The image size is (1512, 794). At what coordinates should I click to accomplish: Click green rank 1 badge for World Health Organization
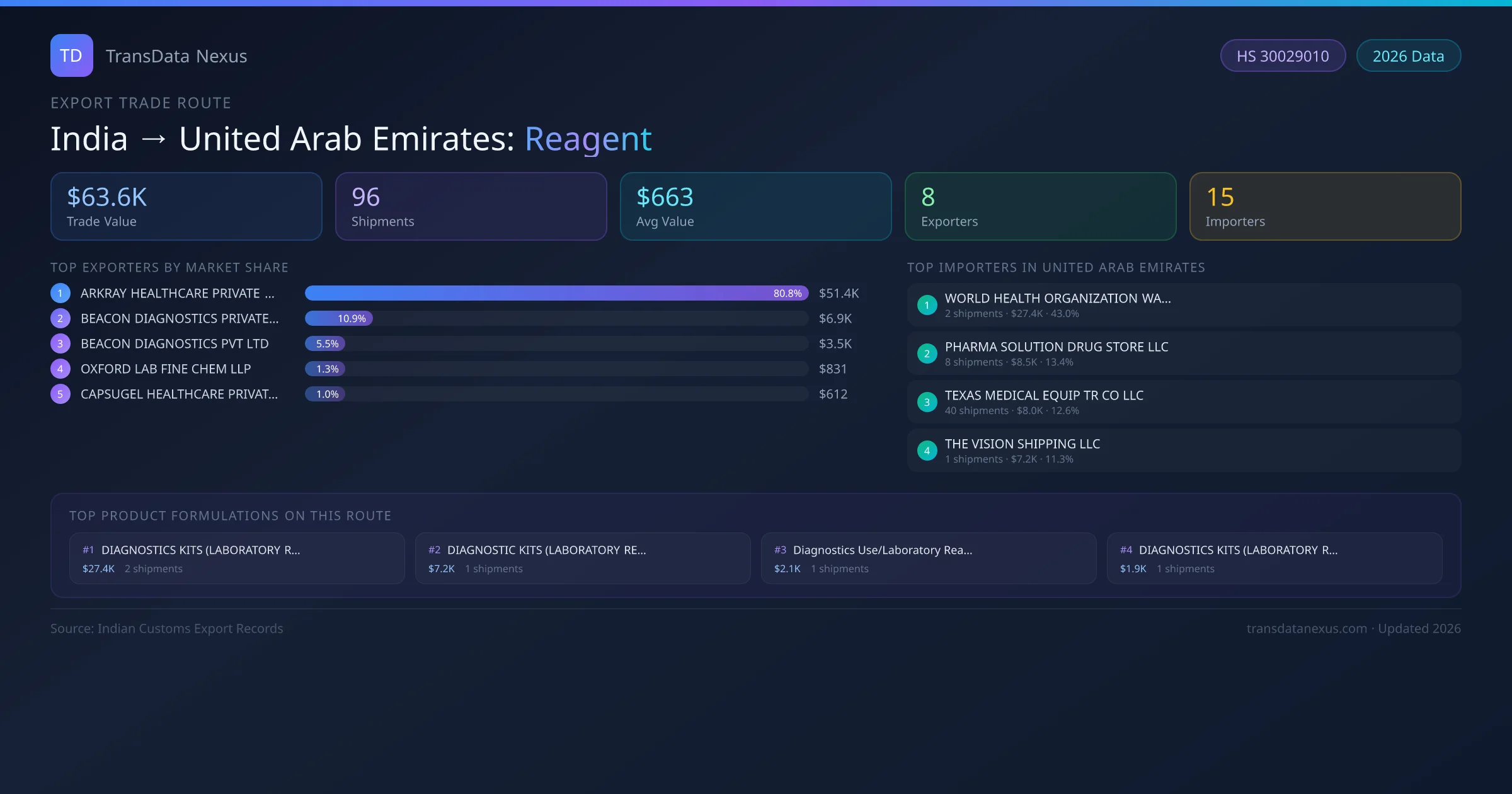pos(927,305)
